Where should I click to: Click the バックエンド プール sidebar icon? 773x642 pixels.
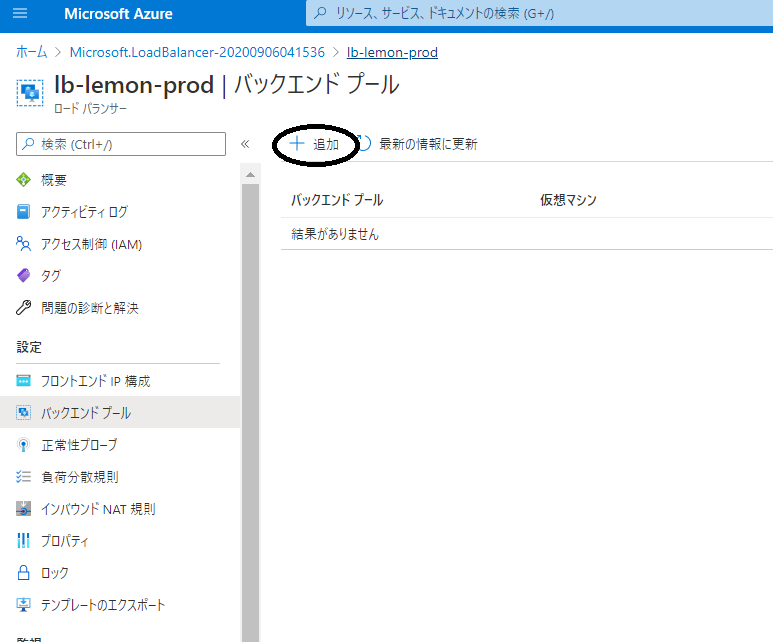[x=23, y=412]
